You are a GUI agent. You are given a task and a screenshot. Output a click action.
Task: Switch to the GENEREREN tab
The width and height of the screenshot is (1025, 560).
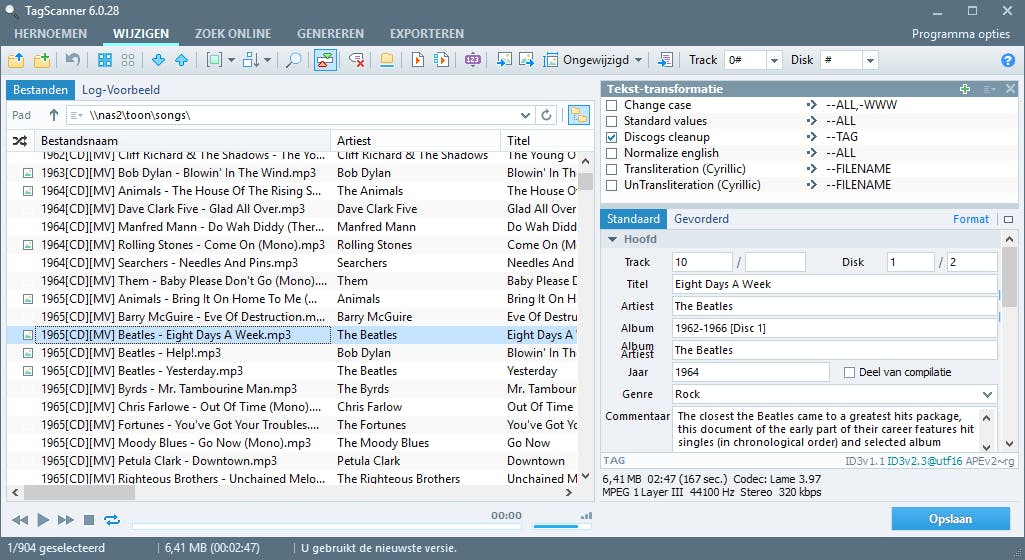click(x=330, y=33)
